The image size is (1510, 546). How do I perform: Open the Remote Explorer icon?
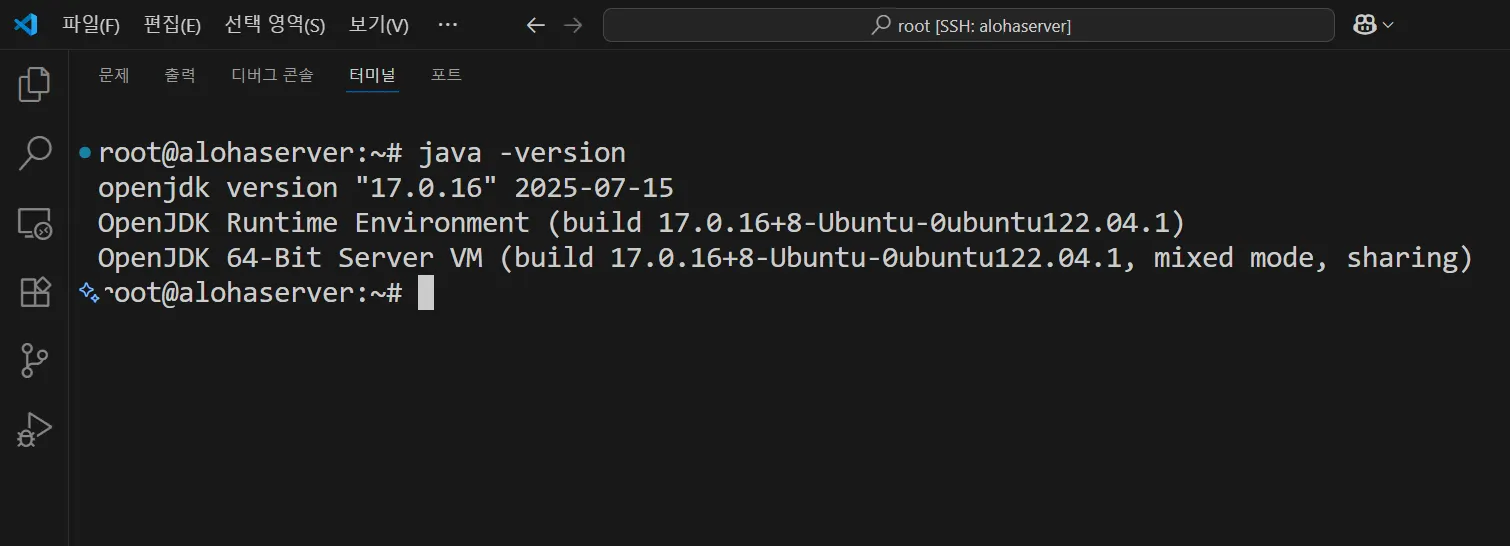[x=34, y=223]
